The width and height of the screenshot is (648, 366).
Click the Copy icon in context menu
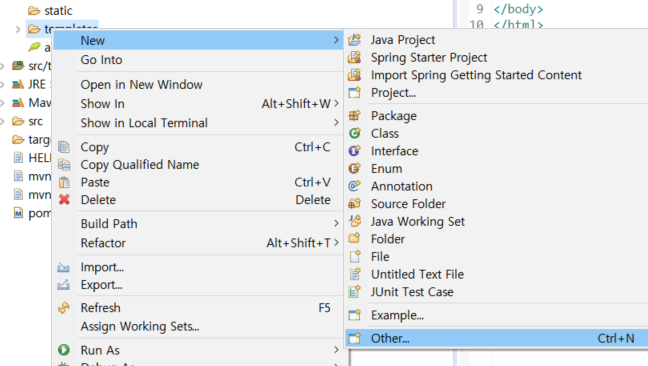(x=64, y=147)
